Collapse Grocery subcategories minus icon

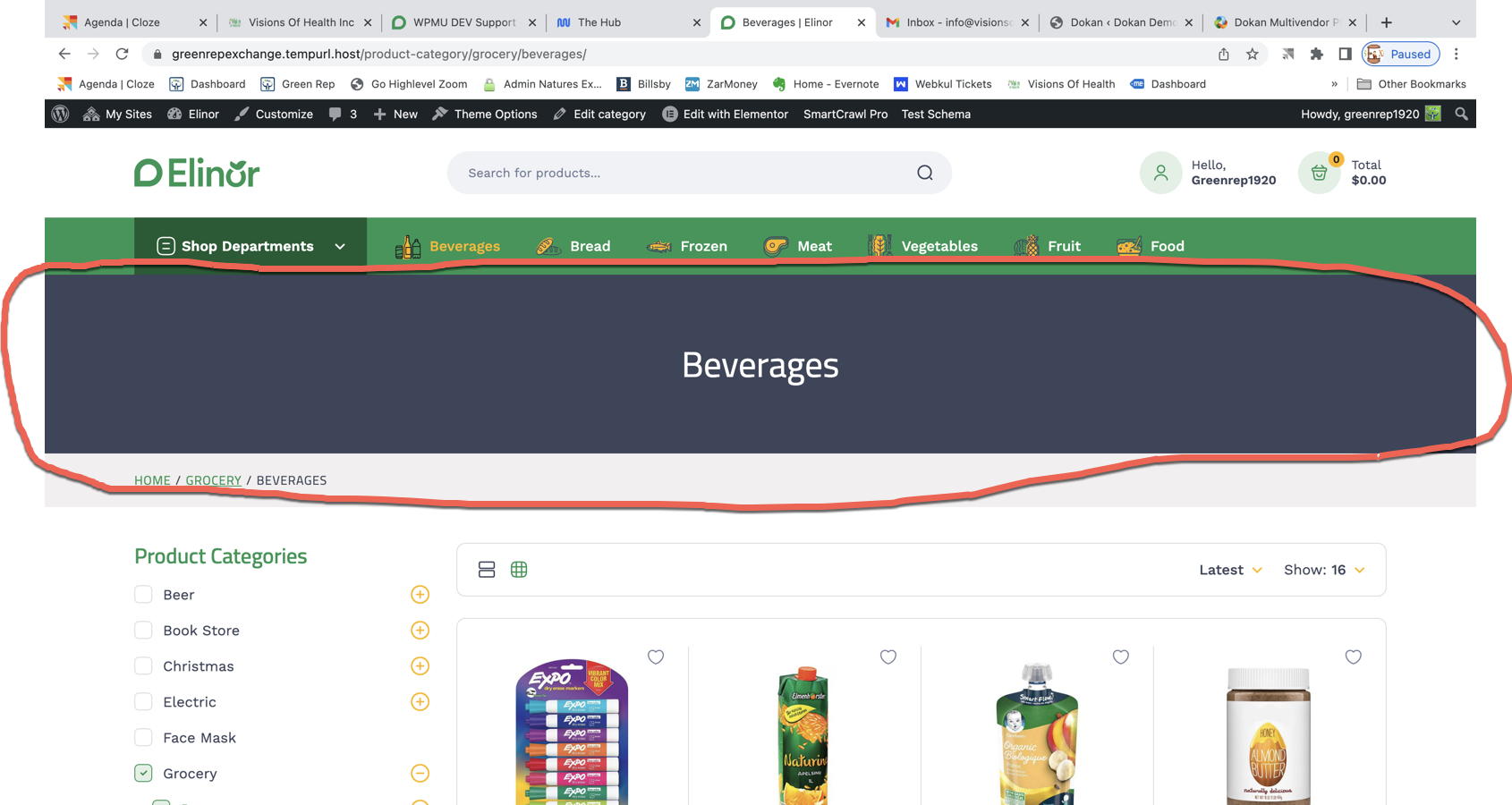pyautogui.click(x=420, y=773)
